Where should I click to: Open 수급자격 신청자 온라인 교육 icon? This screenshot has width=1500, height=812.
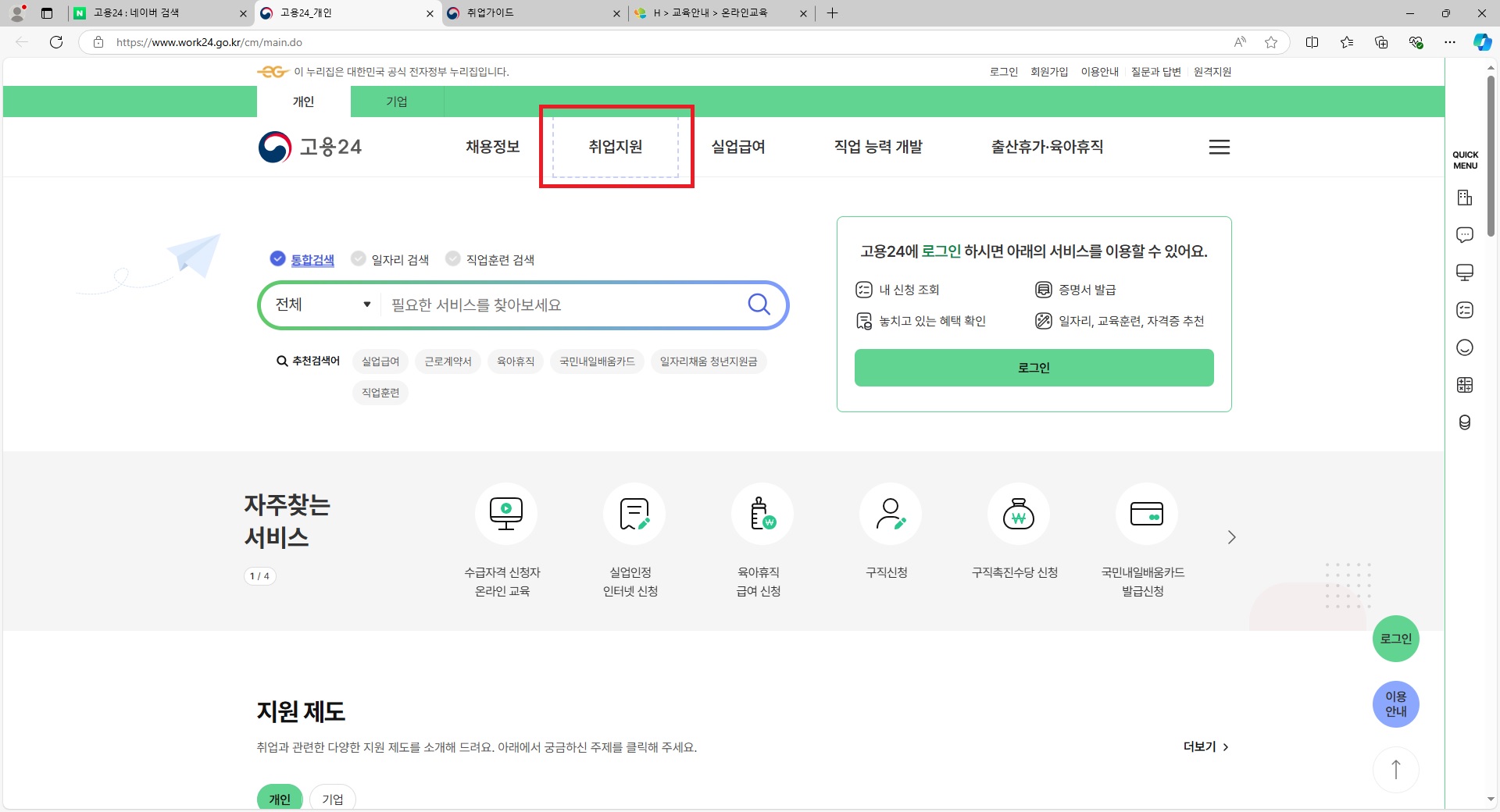point(505,514)
